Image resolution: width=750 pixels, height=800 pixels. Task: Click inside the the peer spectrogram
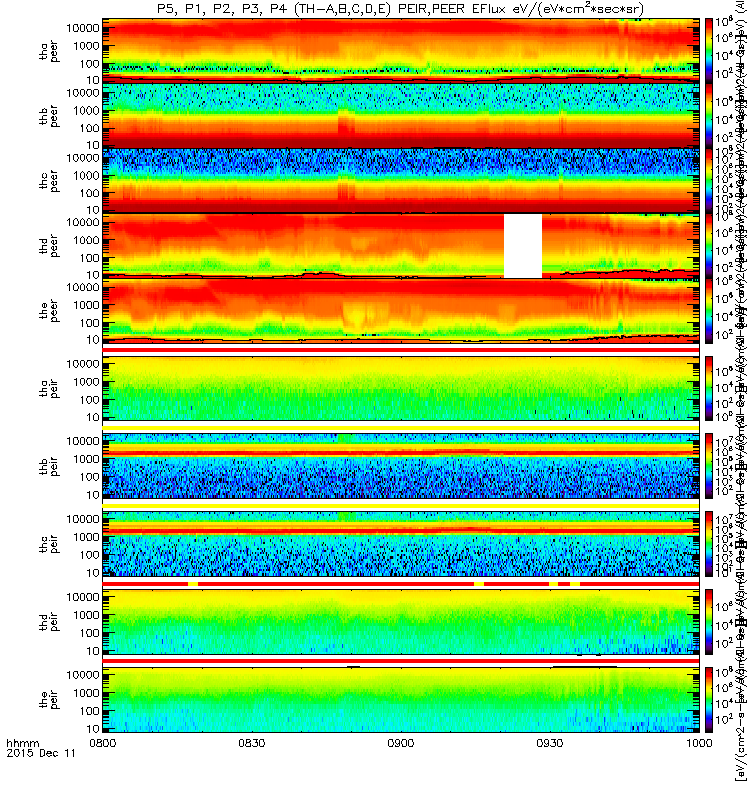click(401, 311)
